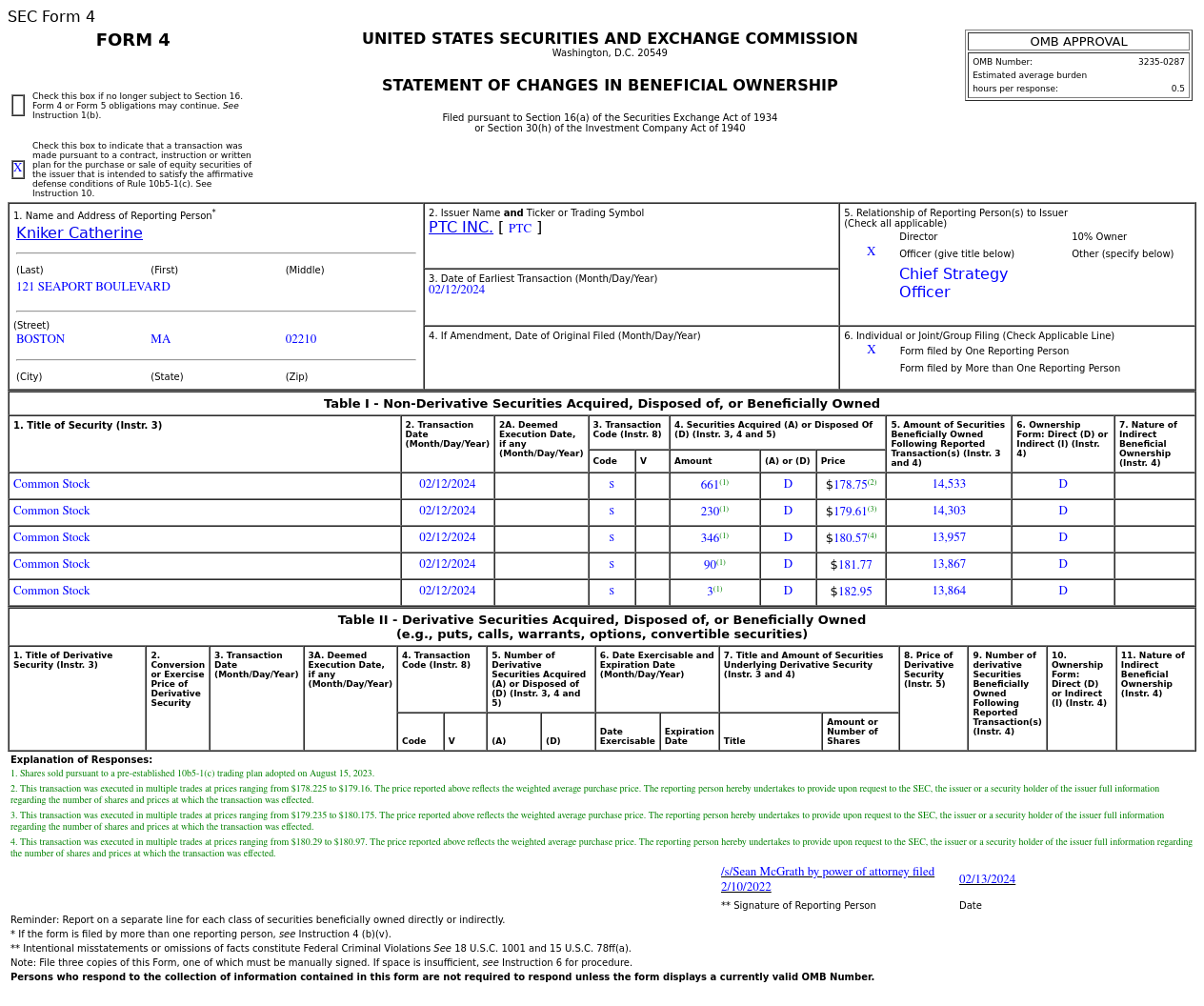Select the earliest transaction date 02/12/2024
The height and width of the screenshot is (1006, 1204).
pos(456,290)
